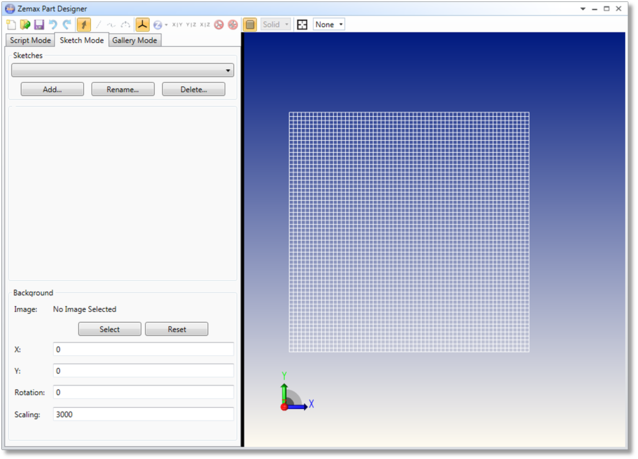Open dropdown arrow next to Z icon

coord(166,25)
